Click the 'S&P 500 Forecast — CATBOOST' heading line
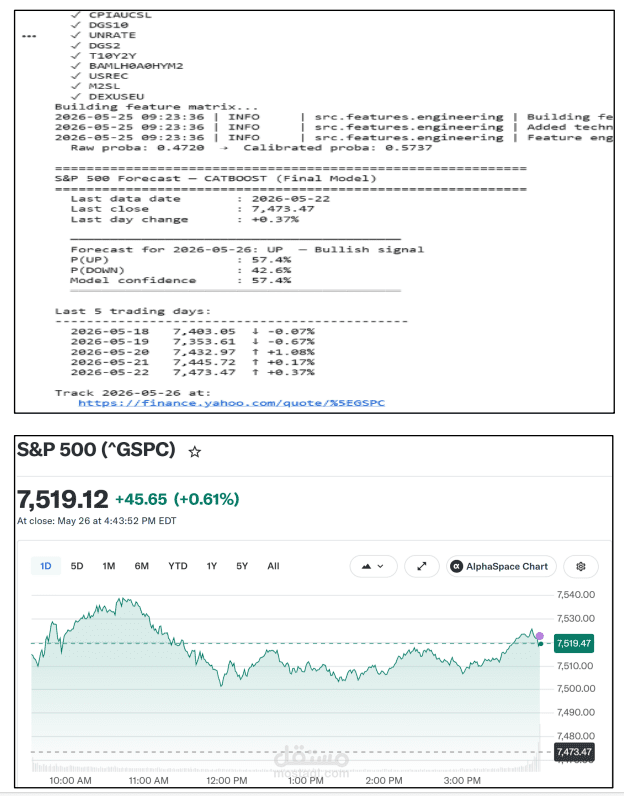The width and height of the screenshot is (624, 796). pyautogui.click(x=216, y=178)
